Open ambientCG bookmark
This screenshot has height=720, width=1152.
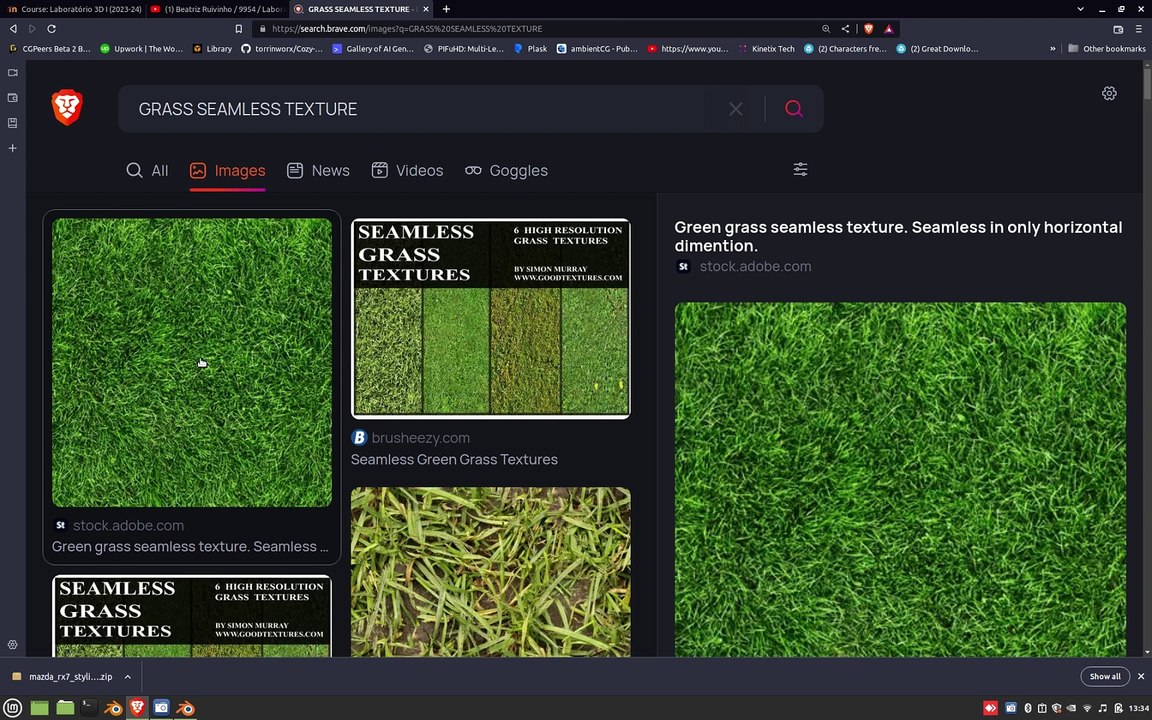point(597,48)
